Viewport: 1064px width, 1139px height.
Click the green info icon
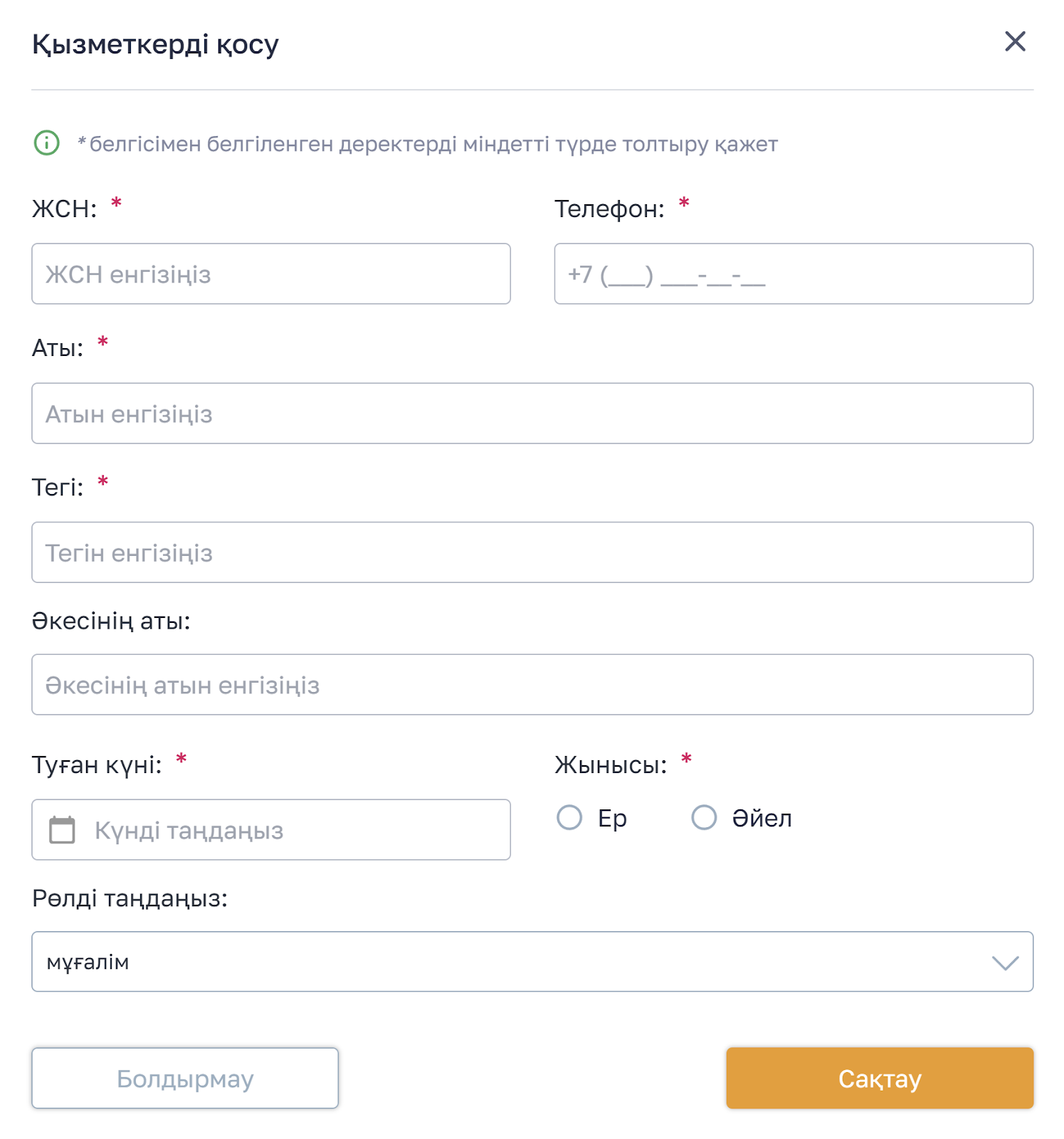click(x=47, y=143)
